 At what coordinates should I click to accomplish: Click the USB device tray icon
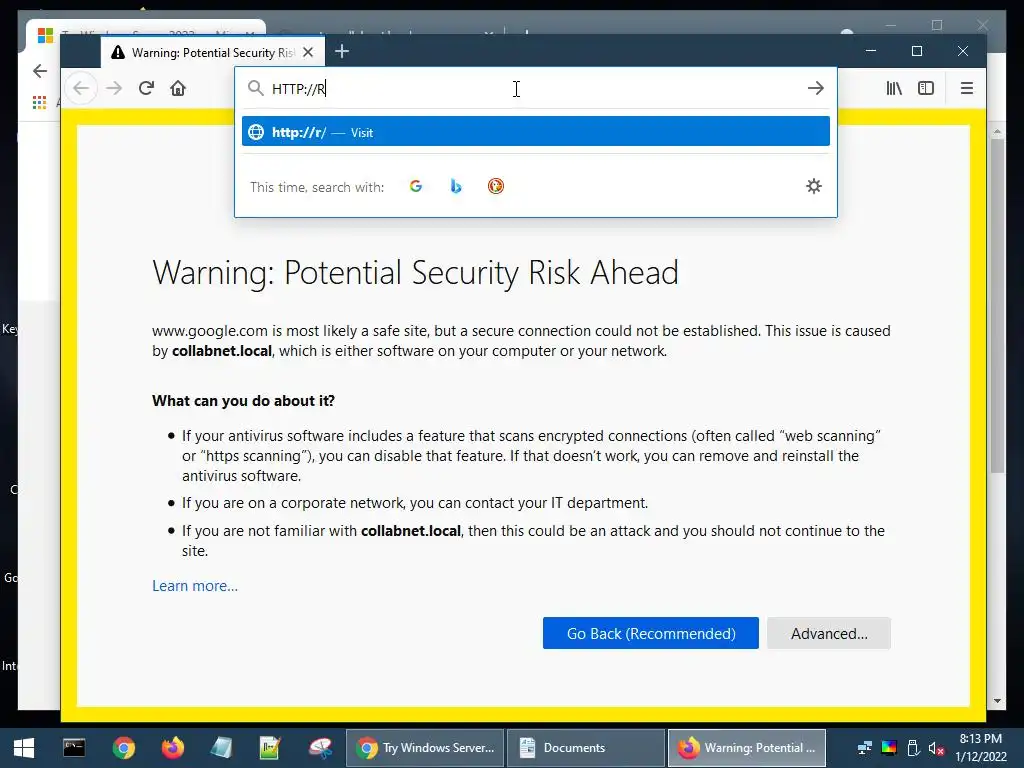click(x=913, y=748)
